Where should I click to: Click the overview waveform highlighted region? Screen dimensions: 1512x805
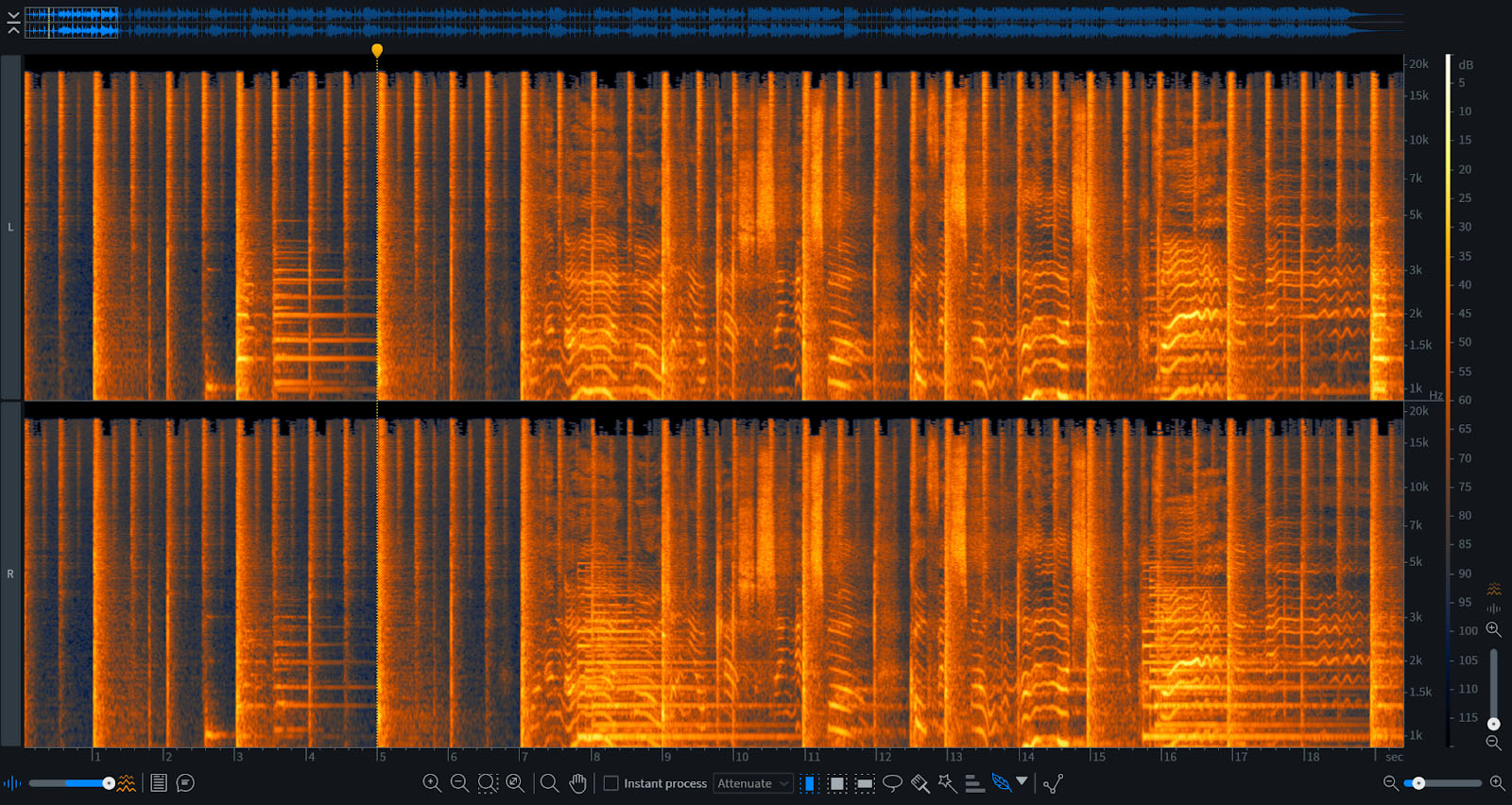72,23
